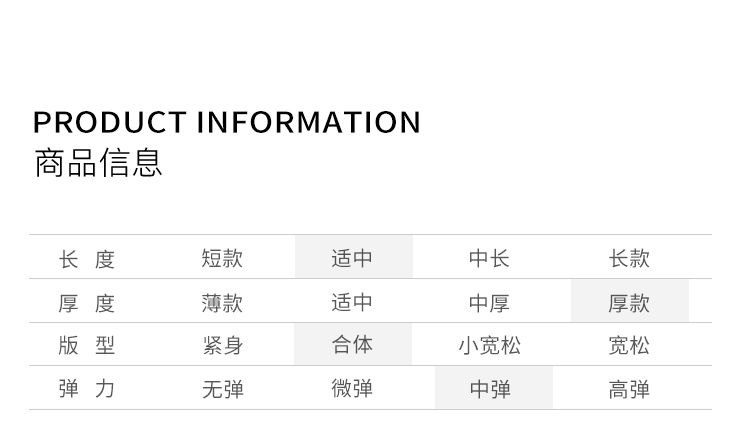Select 薄款 thickness option
Screen dimensions: 750x436
(222, 302)
